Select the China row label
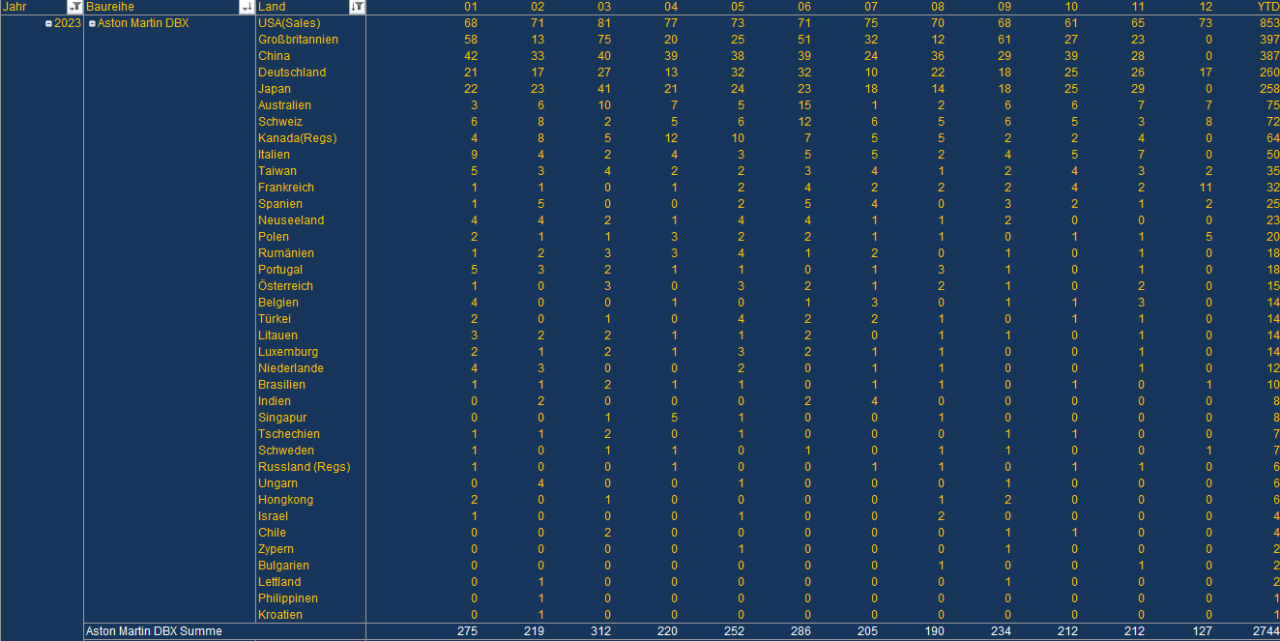This screenshot has width=1280, height=641. pyautogui.click(x=274, y=56)
